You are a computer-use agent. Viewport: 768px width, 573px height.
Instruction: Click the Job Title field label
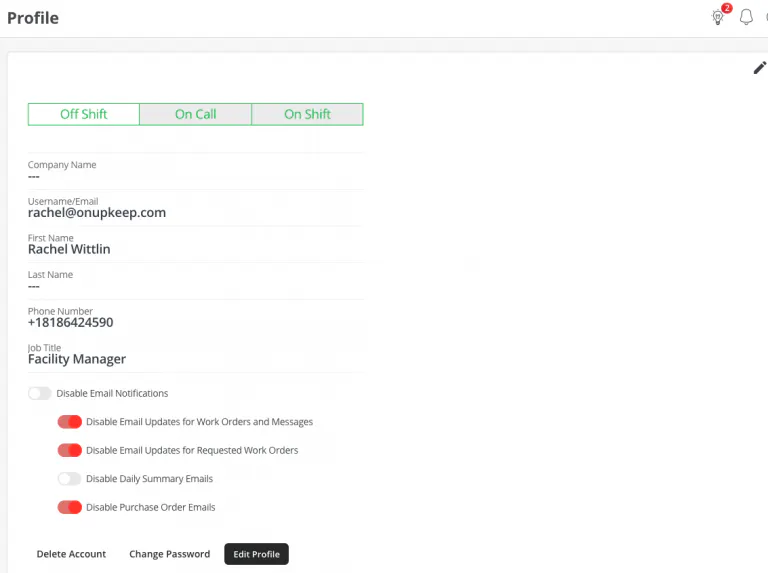point(45,348)
